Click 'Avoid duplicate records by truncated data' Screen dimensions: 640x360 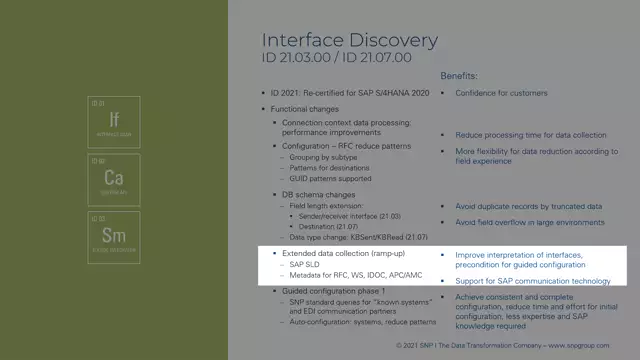tap(529, 207)
